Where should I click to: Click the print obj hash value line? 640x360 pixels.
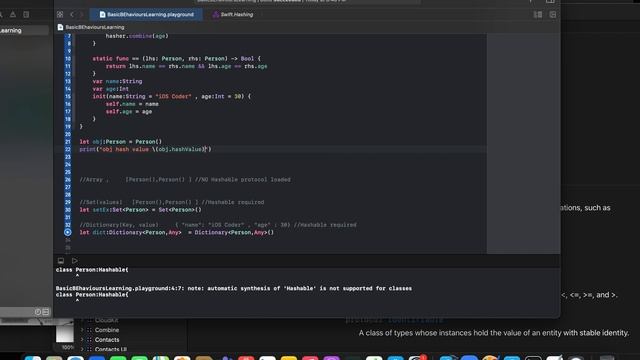pos(145,149)
